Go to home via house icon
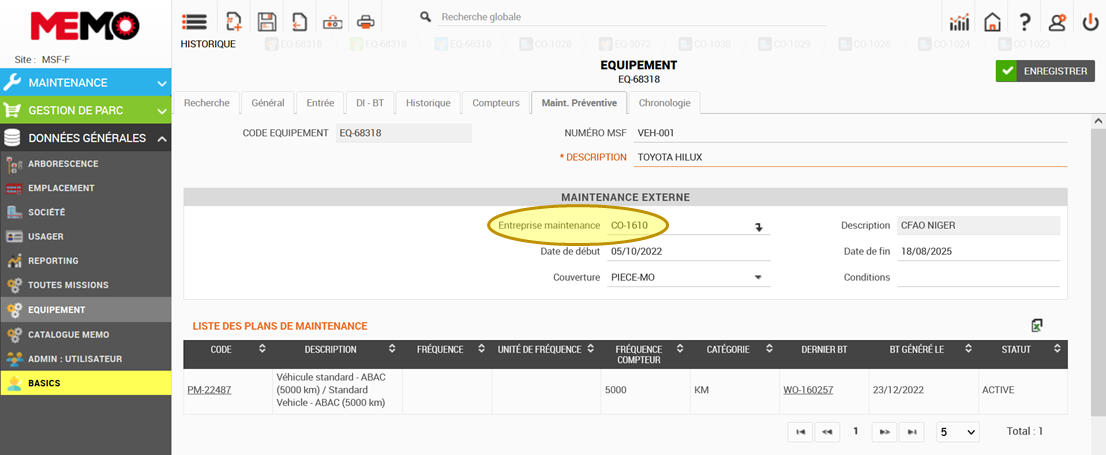This screenshot has width=1106, height=455. pos(992,22)
